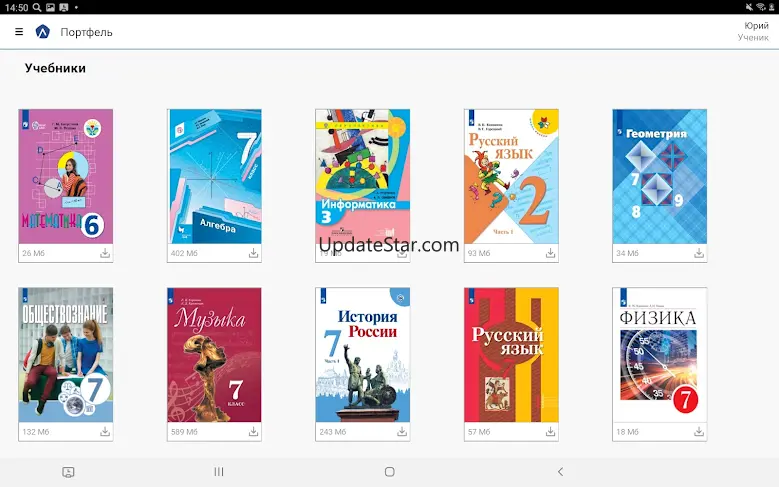The image size is (779, 487).
Task: Tap the search icon in status bar
Action: [x=37, y=7]
